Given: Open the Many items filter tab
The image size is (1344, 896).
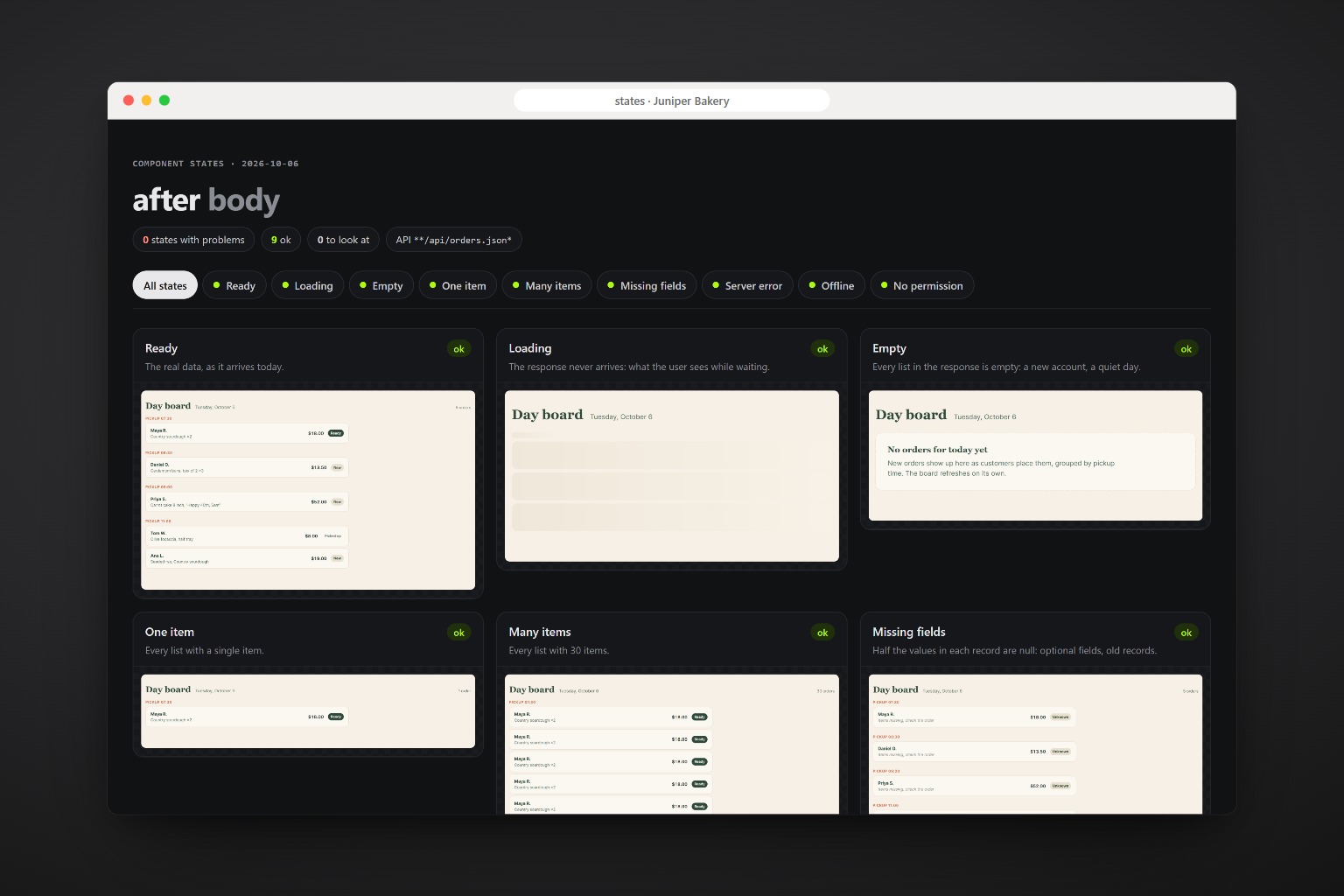Looking at the screenshot, I should [x=547, y=285].
